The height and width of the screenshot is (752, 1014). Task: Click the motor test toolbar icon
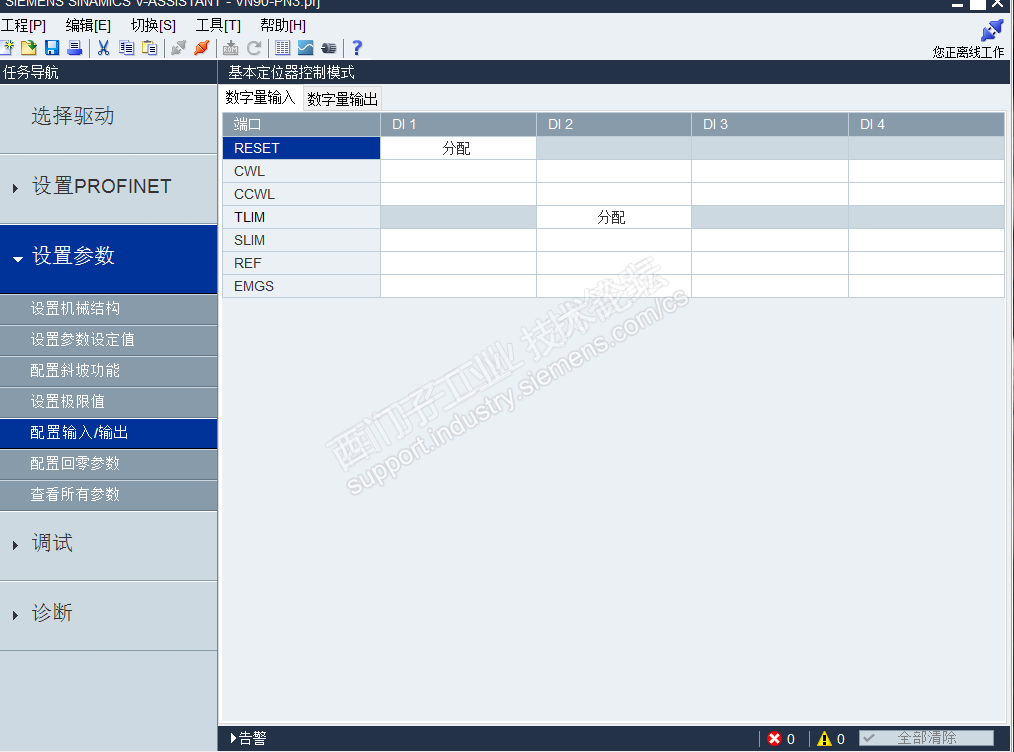click(x=329, y=48)
